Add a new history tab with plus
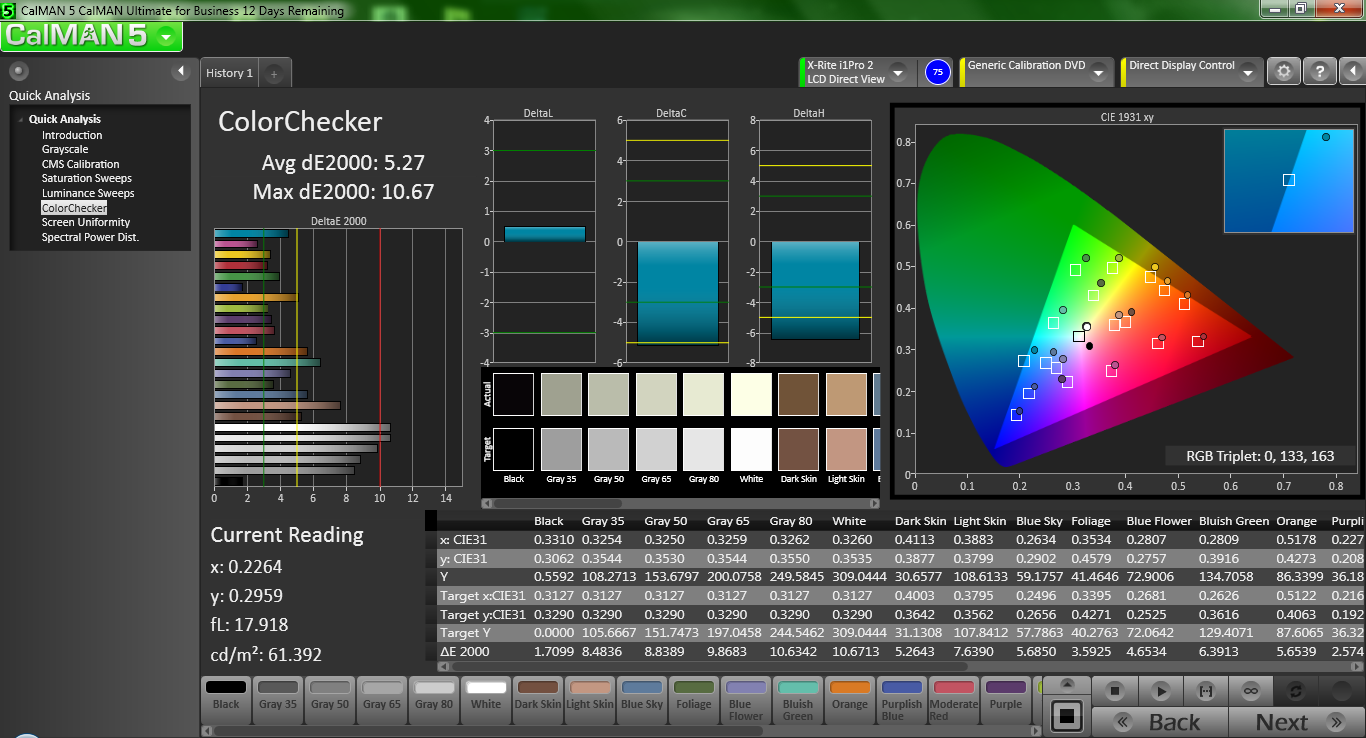Screen dimensions: 1366x738 click(x=275, y=73)
